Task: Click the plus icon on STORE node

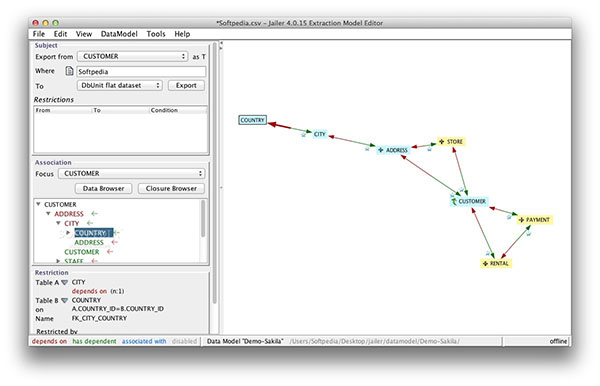Action: 441,142
